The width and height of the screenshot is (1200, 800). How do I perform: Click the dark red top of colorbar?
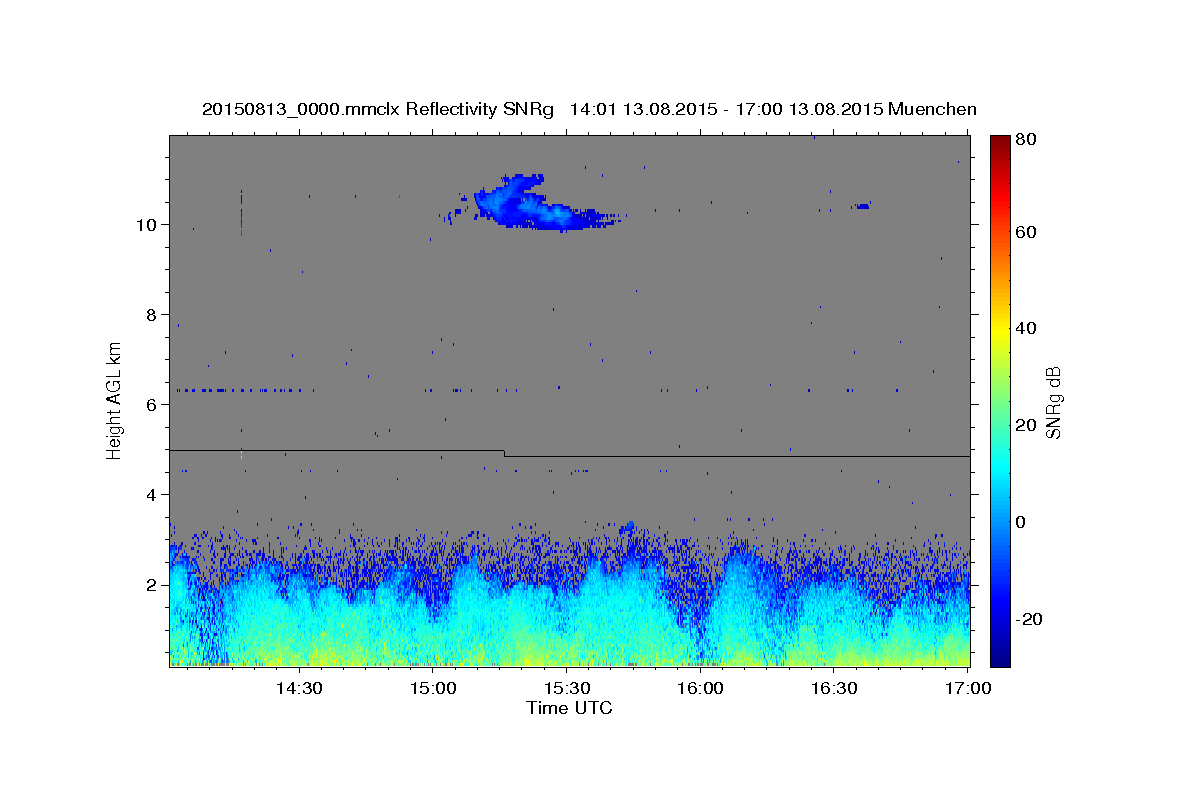pyautogui.click(x=999, y=142)
